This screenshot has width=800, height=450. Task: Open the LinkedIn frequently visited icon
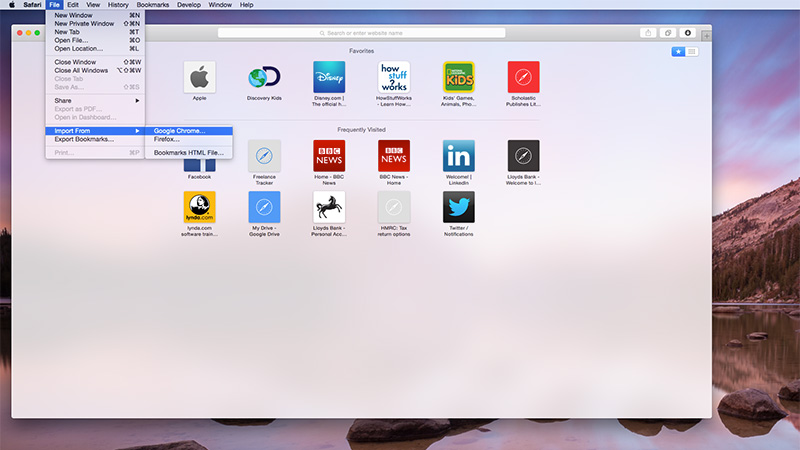pyautogui.click(x=459, y=156)
